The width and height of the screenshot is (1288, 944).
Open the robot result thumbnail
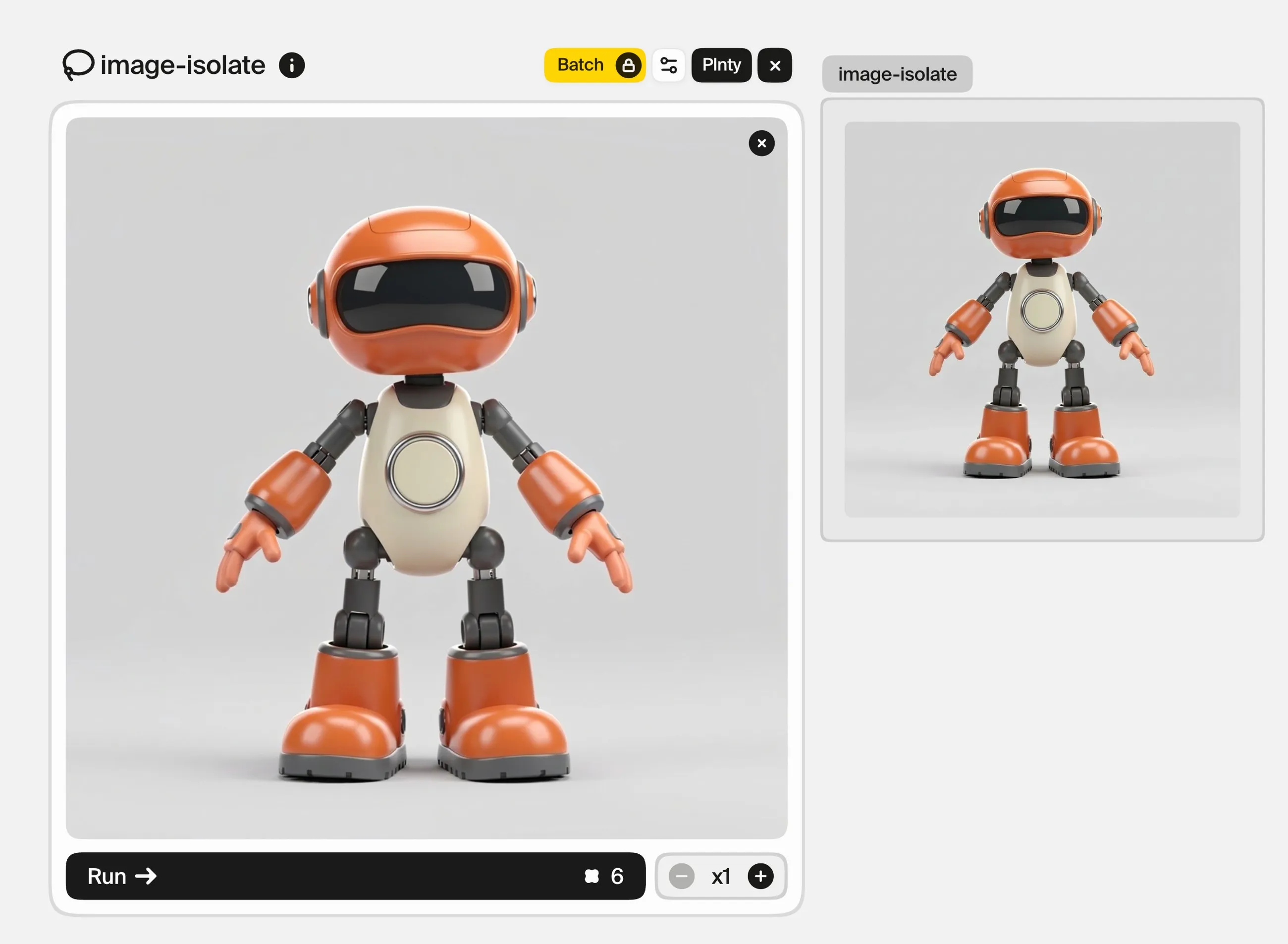[x=1042, y=320]
